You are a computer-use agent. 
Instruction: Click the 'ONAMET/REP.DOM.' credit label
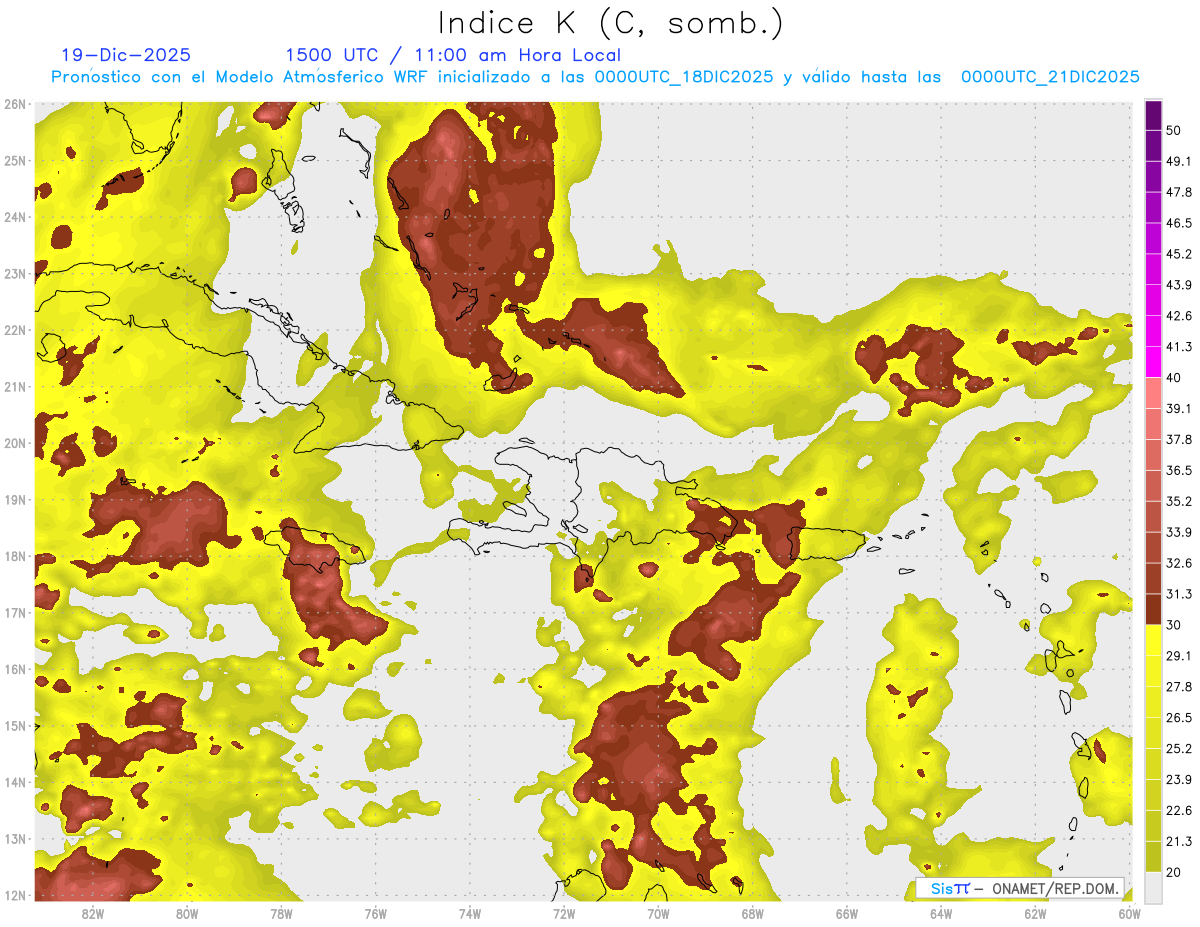point(1055,888)
